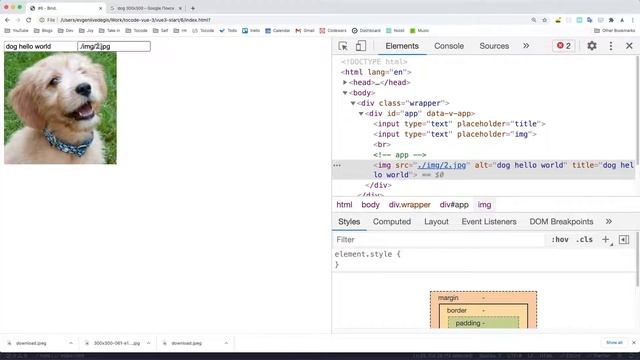Select the input placeholder img node

(x=455, y=134)
